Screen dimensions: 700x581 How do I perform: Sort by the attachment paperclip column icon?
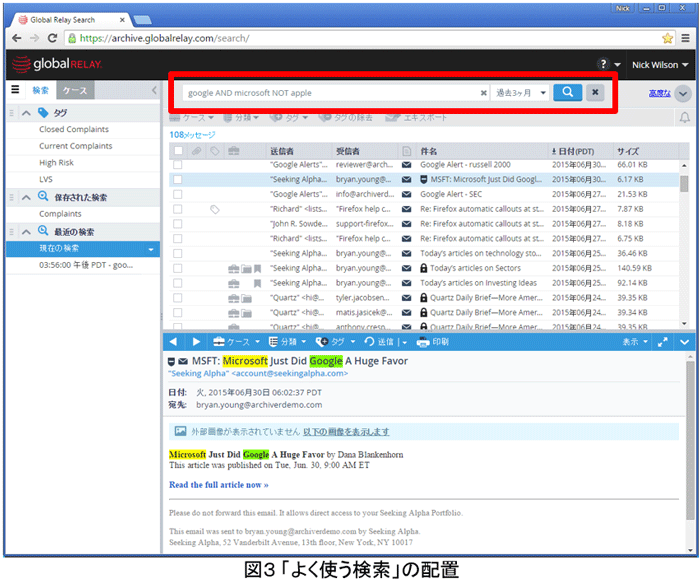196,151
